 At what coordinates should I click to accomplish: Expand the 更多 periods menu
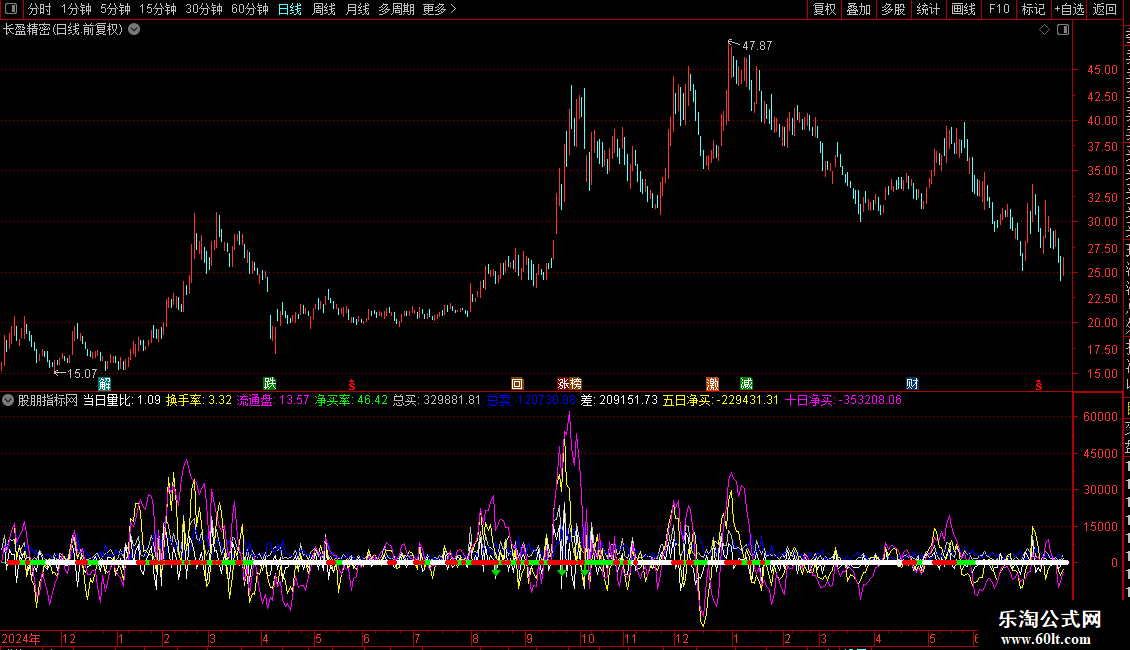pos(440,9)
